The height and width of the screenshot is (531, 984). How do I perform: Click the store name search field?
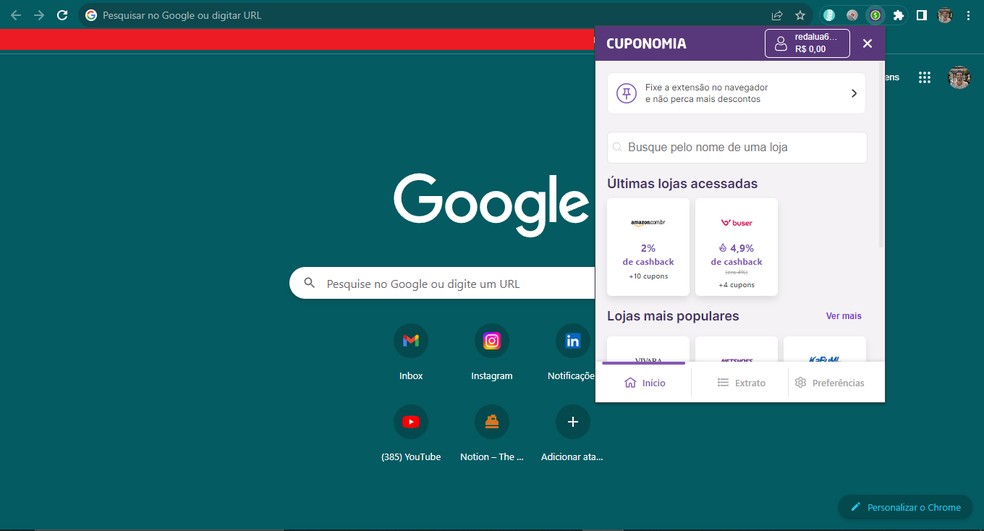click(x=737, y=148)
